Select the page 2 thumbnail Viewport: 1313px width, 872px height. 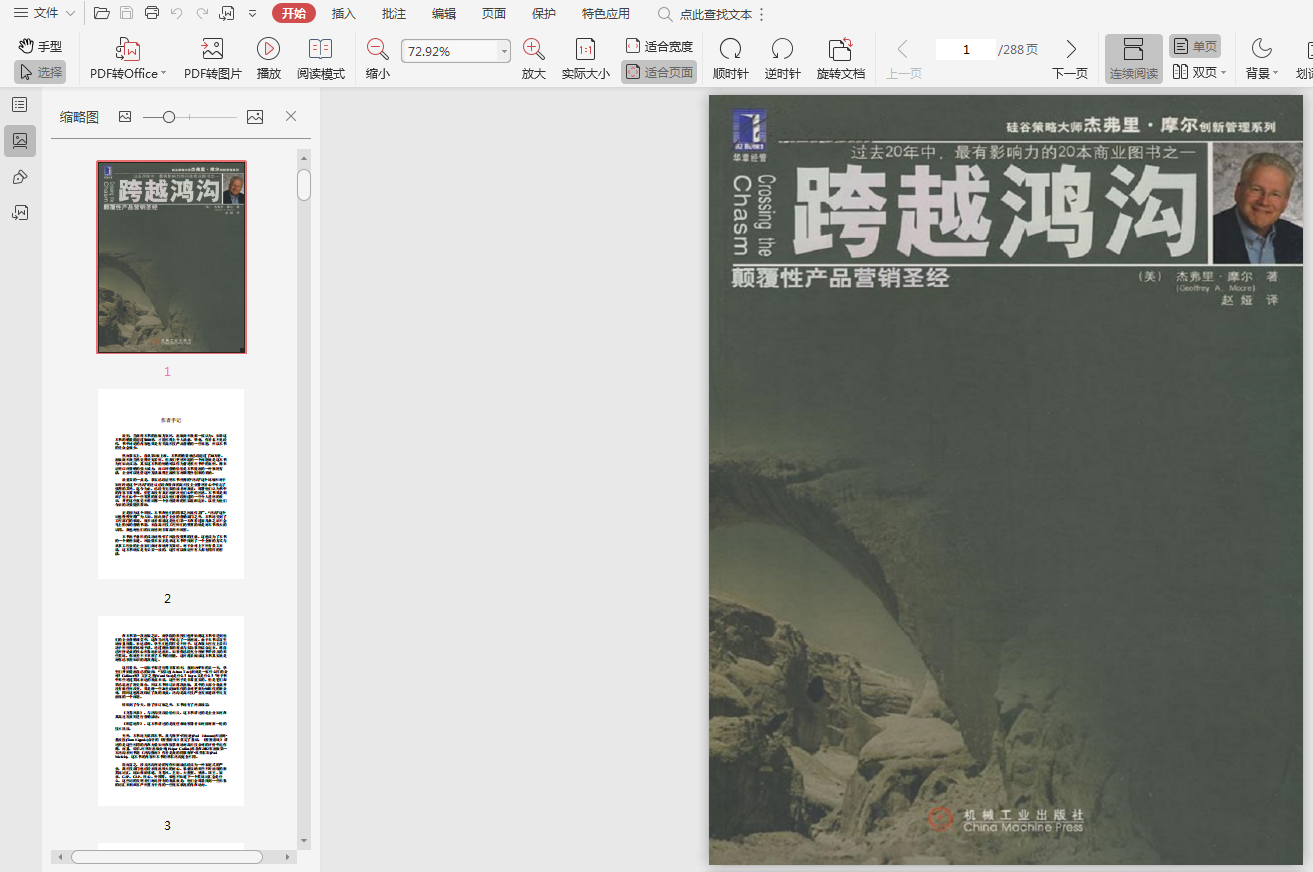click(x=171, y=484)
